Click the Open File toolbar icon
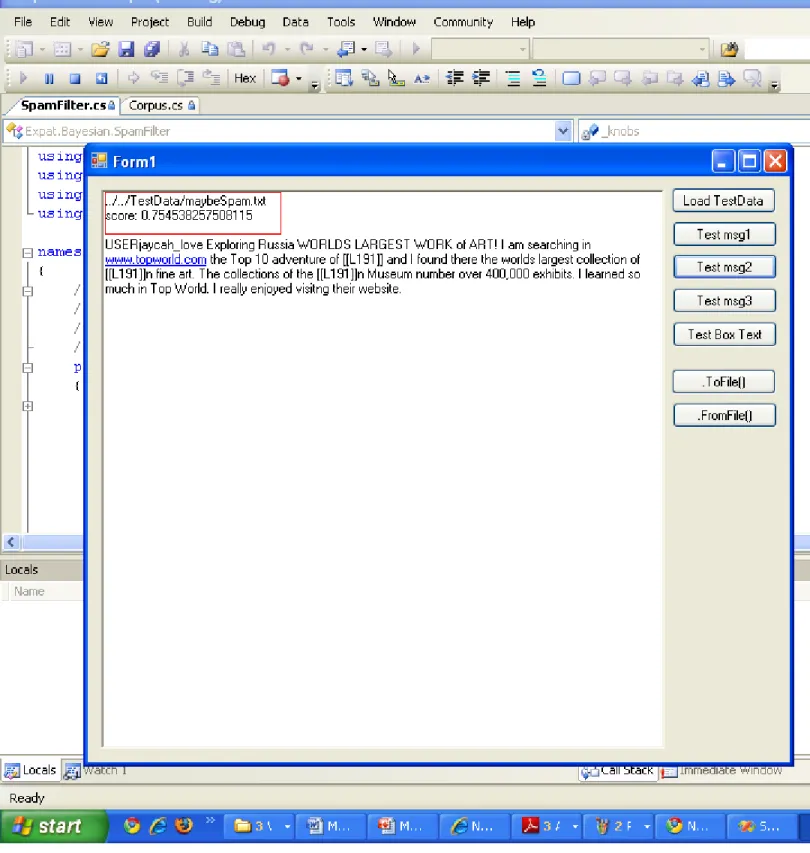Image resolution: width=810 pixels, height=853 pixels. tap(100, 50)
